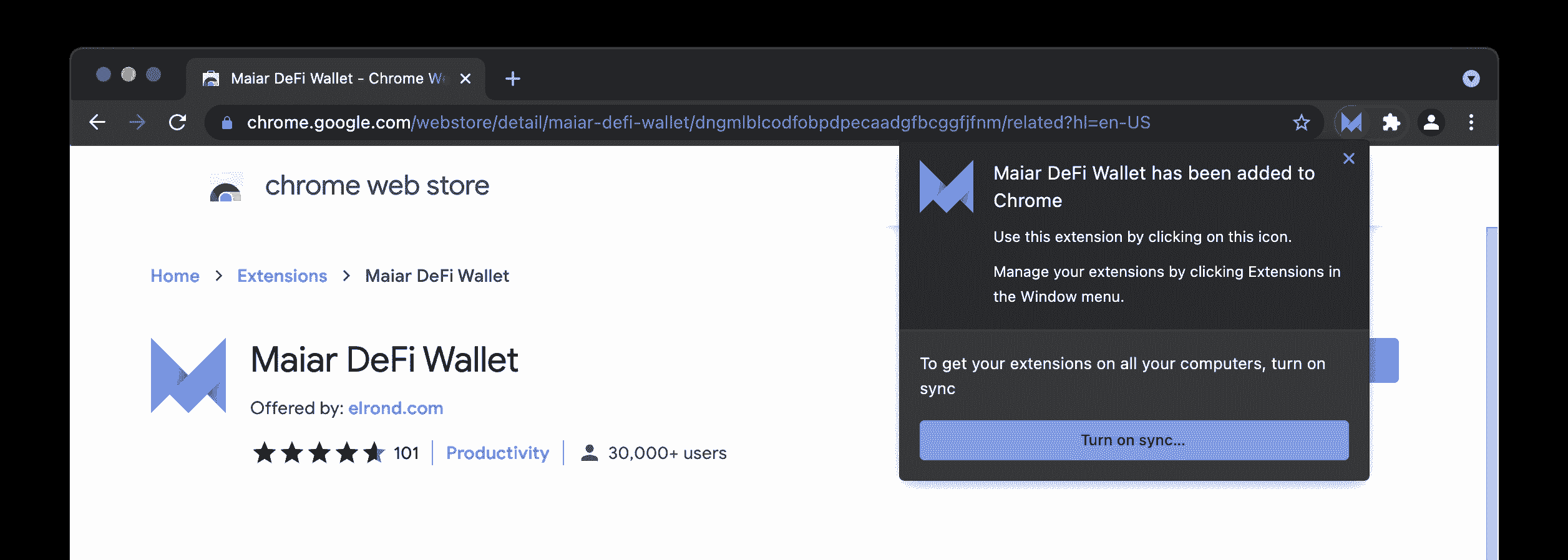Click the browser back arrow
The height and width of the screenshot is (560, 1568).
[x=97, y=122]
